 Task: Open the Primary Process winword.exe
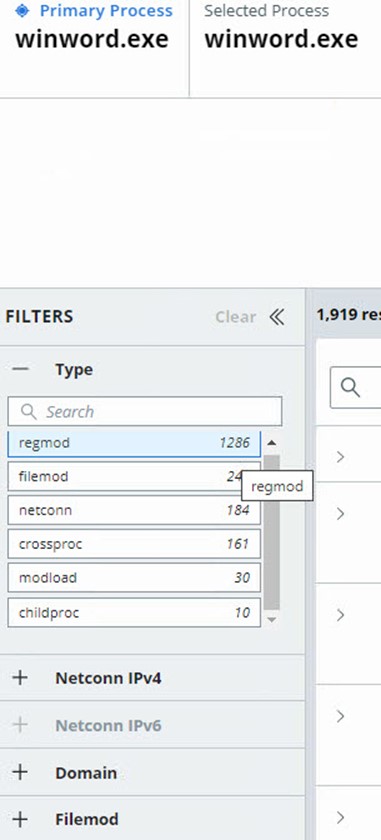click(x=92, y=39)
